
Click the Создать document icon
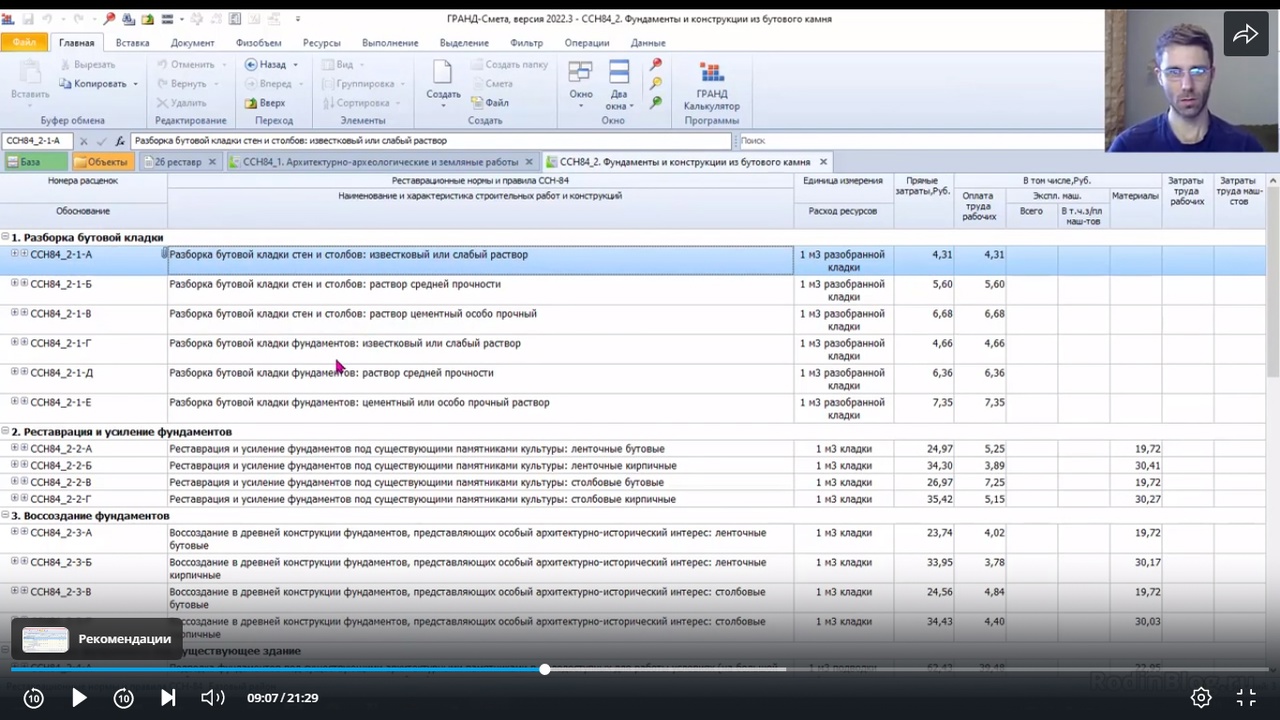coord(442,80)
